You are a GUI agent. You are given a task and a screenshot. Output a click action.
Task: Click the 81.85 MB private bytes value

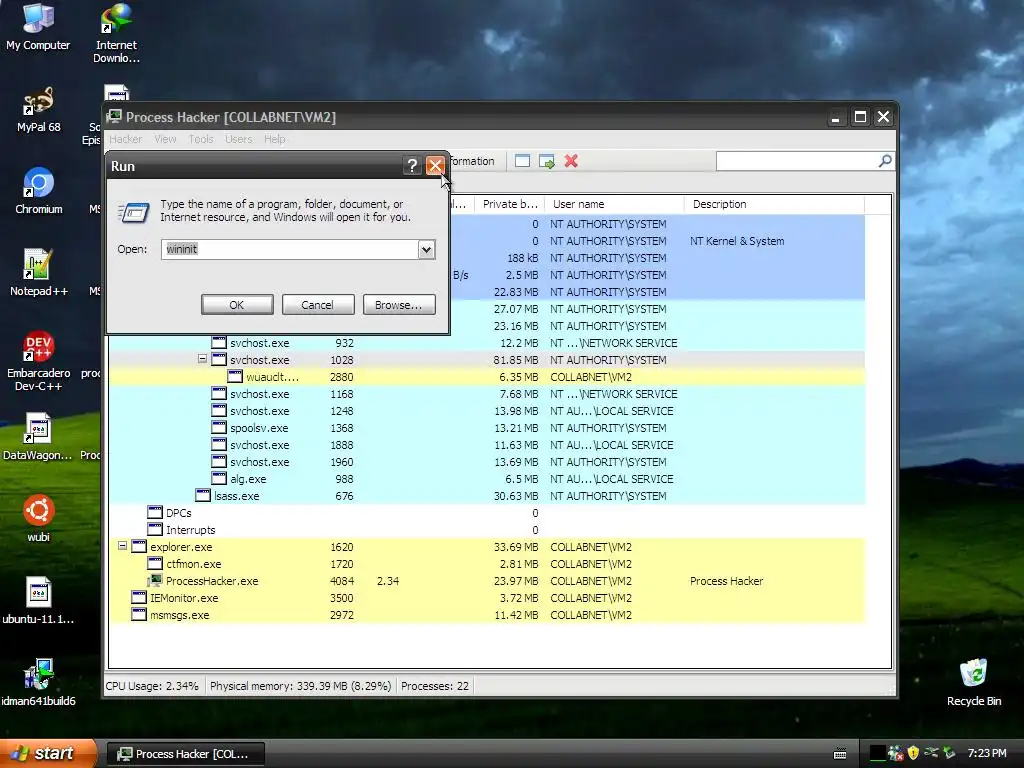(516, 360)
